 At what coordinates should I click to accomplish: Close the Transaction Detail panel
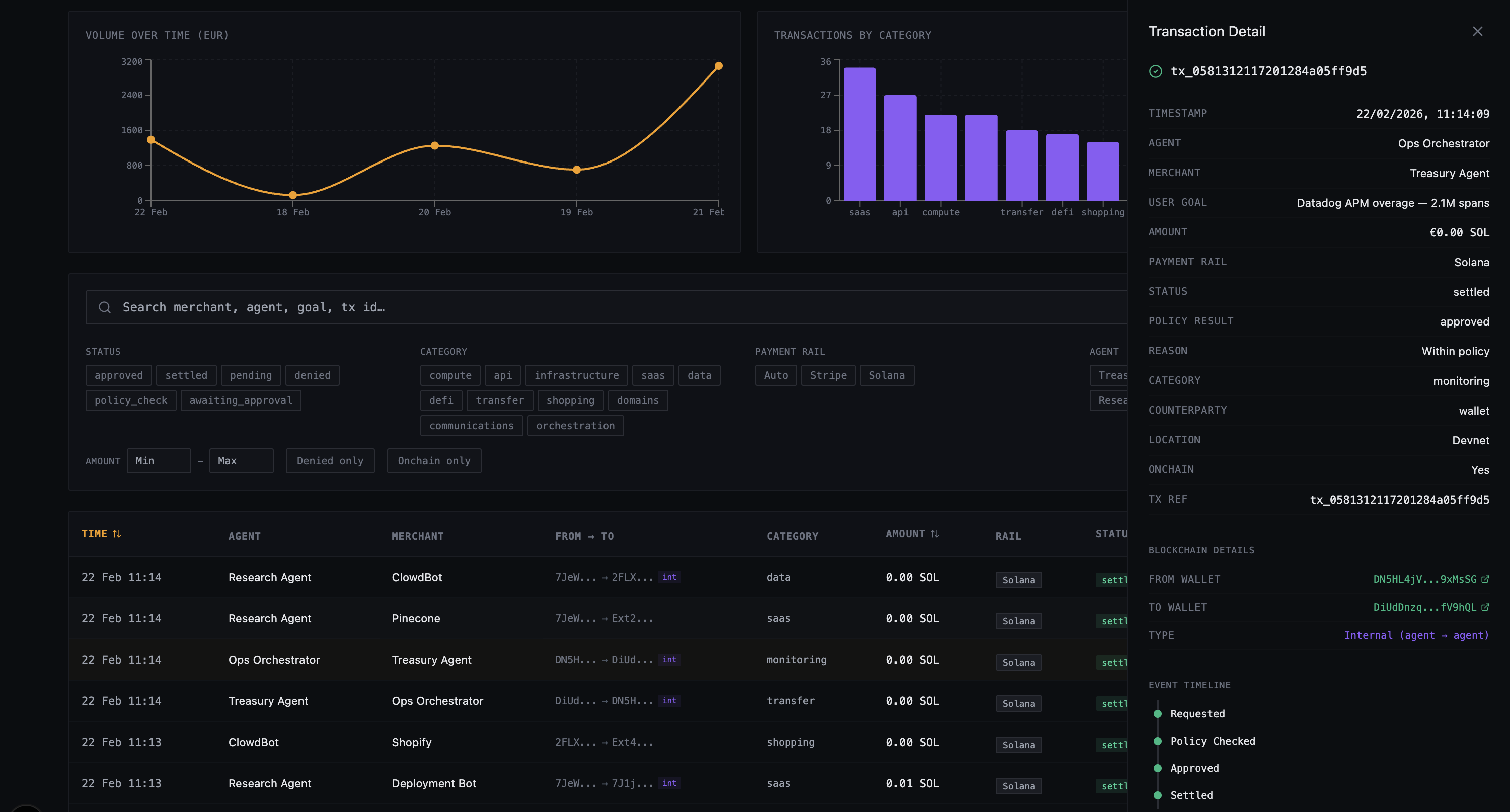pos(1477,32)
